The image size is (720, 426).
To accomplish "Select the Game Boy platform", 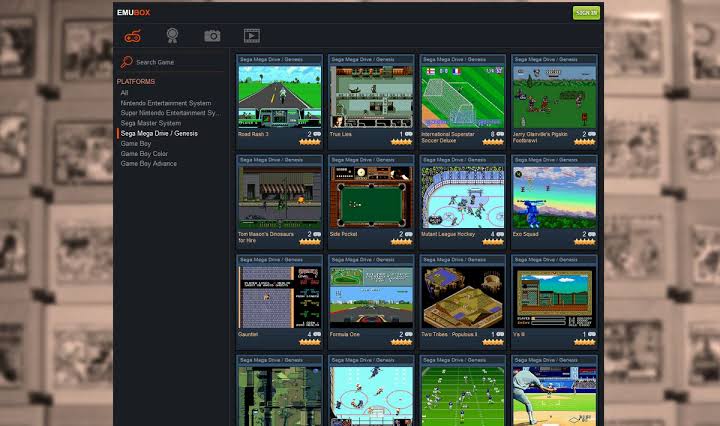I will click(135, 143).
